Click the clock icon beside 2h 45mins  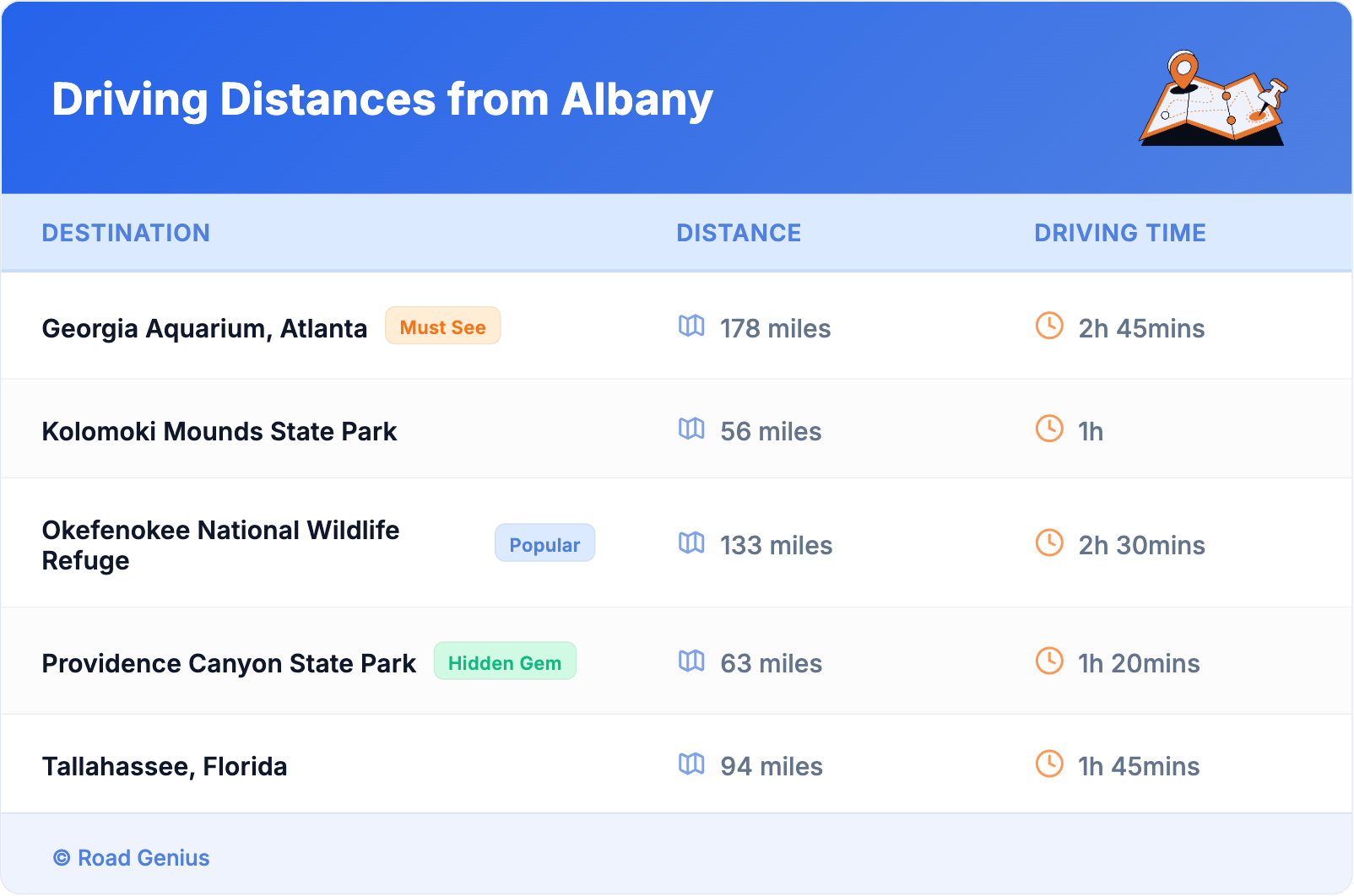click(x=1049, y=326)
